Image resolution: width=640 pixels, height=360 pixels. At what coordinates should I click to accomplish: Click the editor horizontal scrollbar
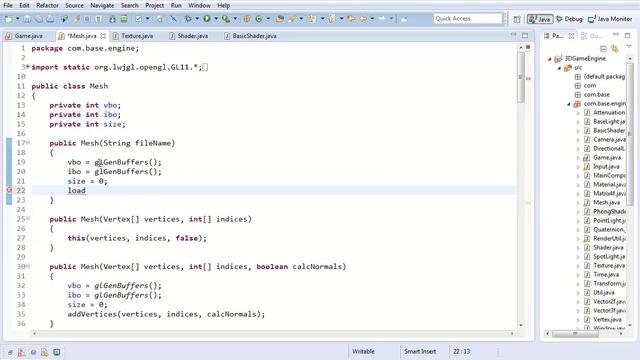[272, 333]
